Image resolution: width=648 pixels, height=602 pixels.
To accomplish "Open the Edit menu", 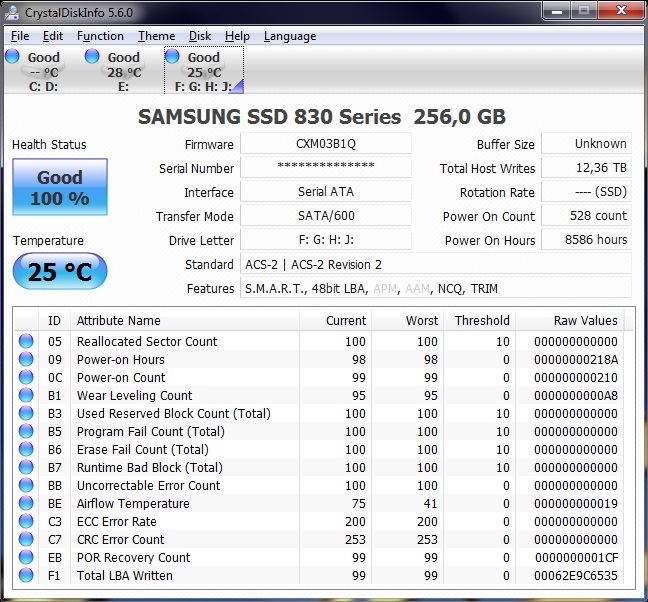I will [53, 36].
